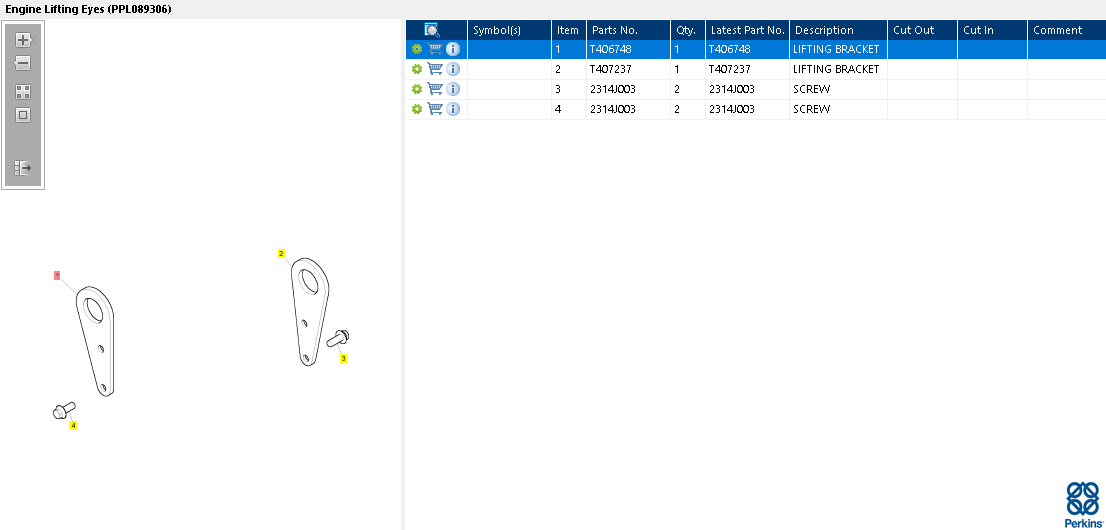Open the green gear icon for item T406748

(x=417, y=49)
